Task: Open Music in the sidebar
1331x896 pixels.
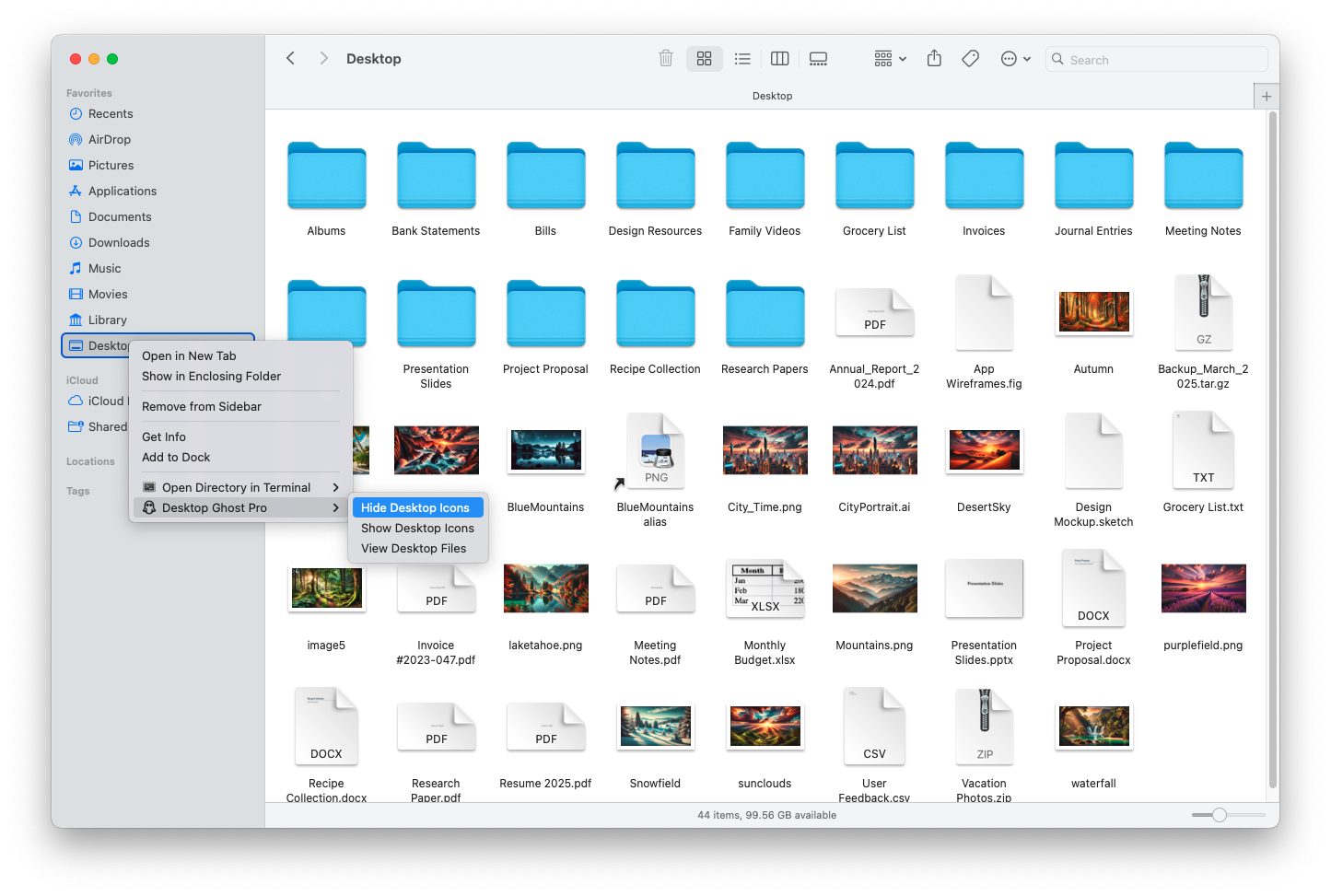Action: tap(104, 269)
